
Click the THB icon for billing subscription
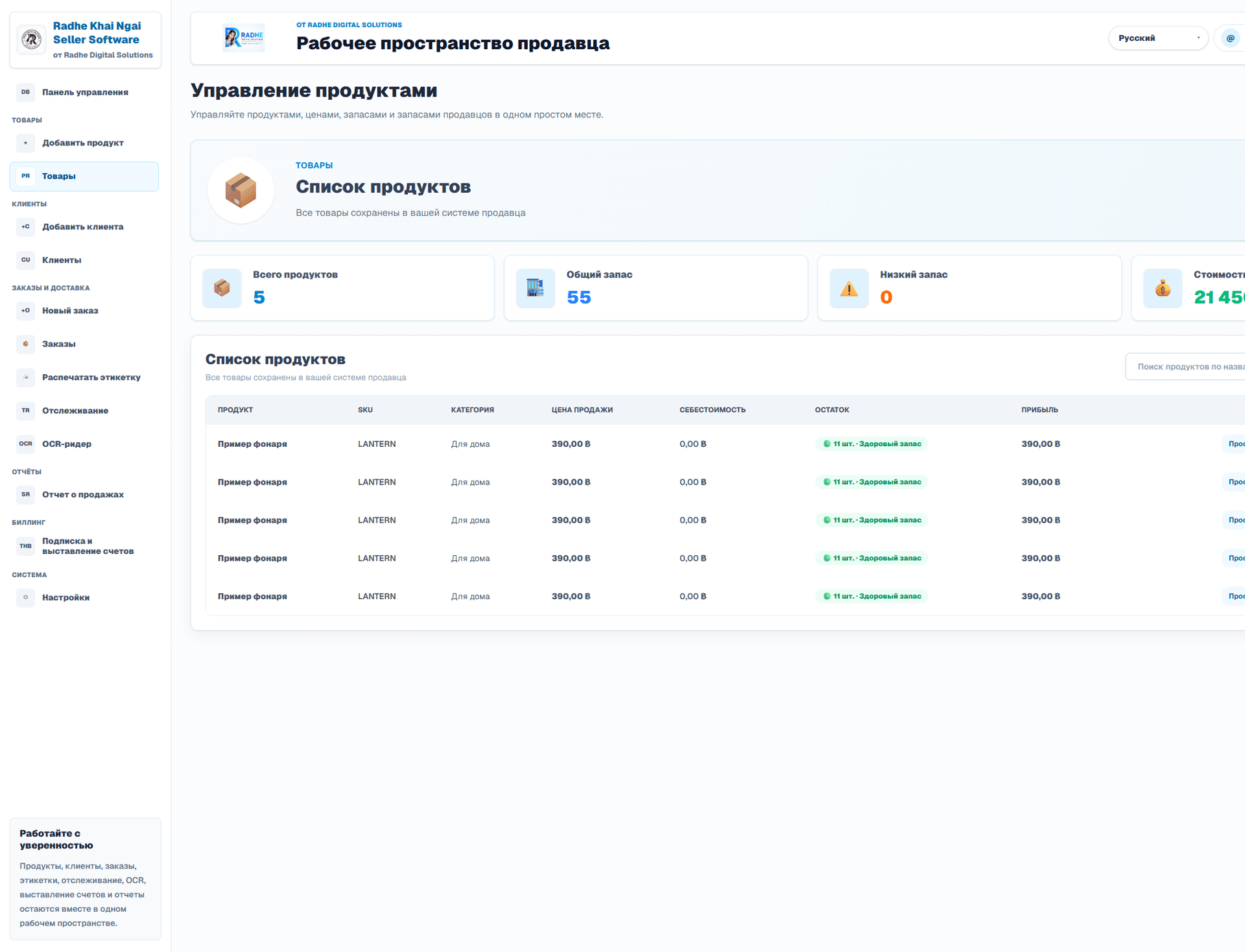point(25,546)
